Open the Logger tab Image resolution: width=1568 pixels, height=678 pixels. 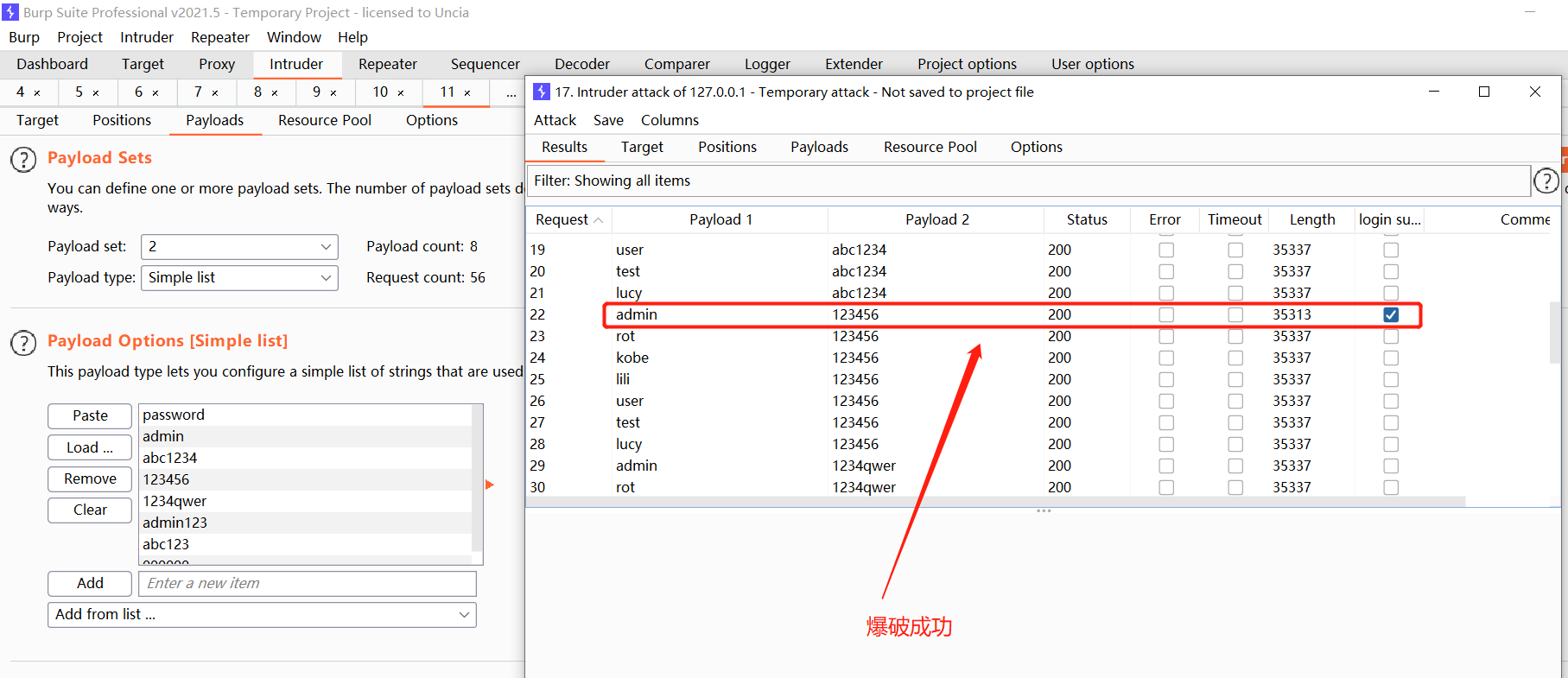pyautogui.click(x=767, y=64)
